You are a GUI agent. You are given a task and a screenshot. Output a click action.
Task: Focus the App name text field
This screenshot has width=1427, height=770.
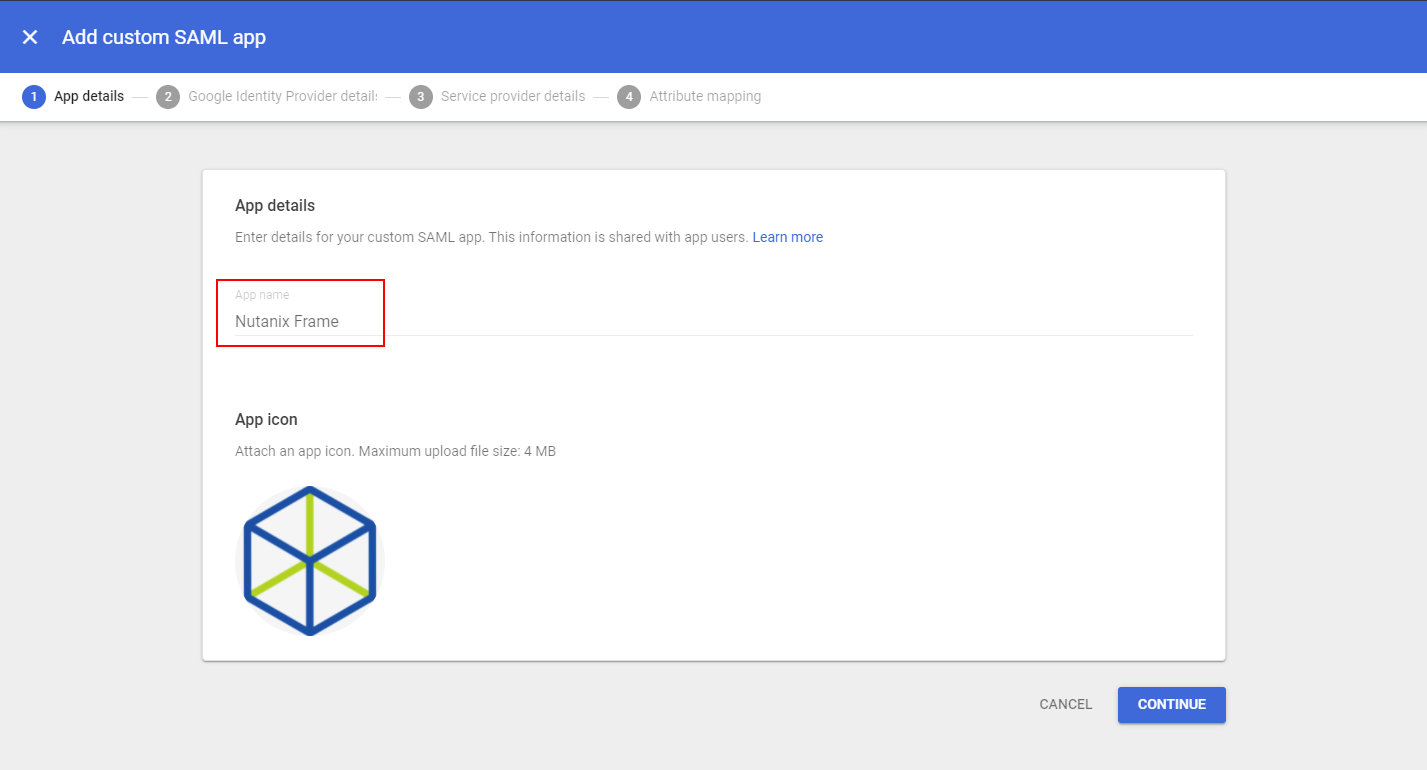click(700, 321)
